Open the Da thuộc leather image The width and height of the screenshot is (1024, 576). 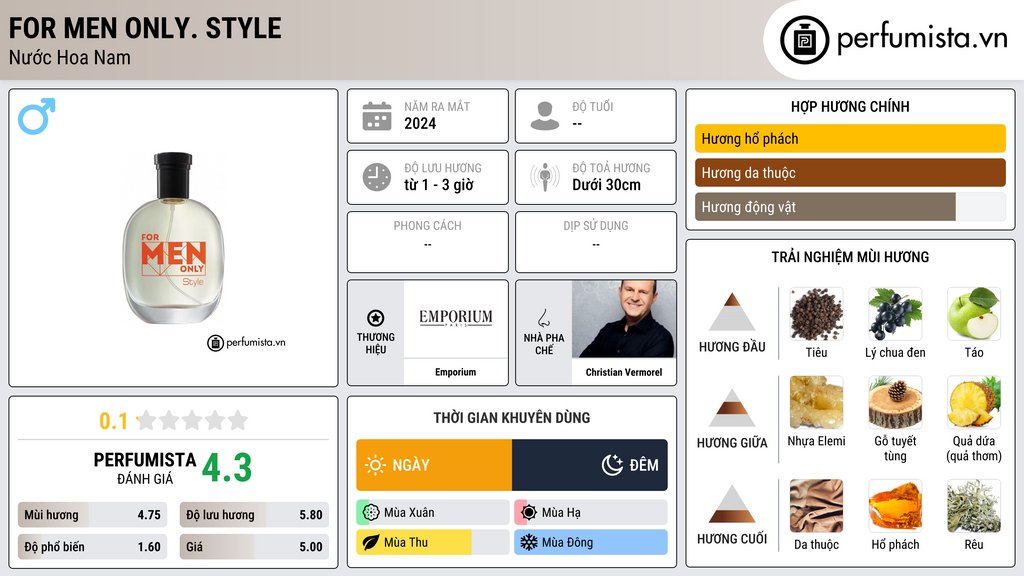coord(816,506)
